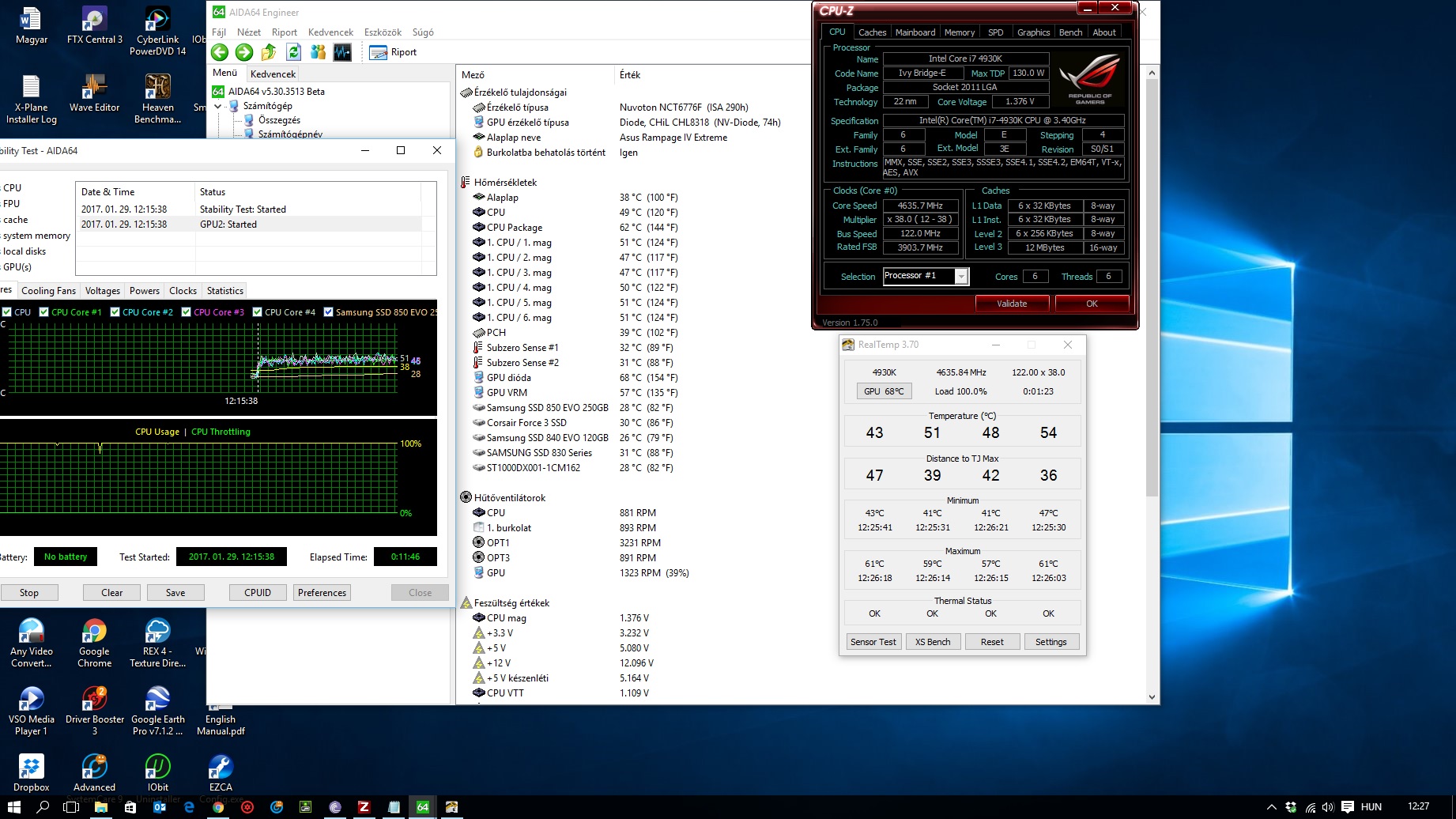Select Driver Booster 3 desktop icon
This screenshot has height=819, width=1456.
[94, 711]
